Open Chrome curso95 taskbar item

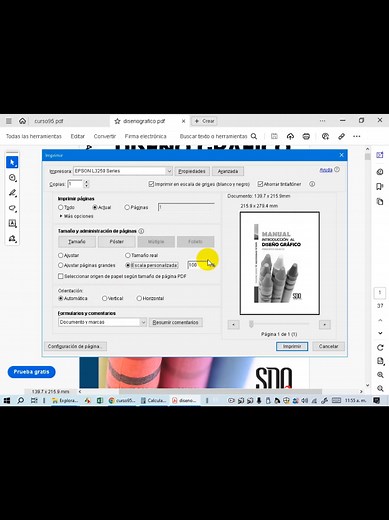click(122, 400)
